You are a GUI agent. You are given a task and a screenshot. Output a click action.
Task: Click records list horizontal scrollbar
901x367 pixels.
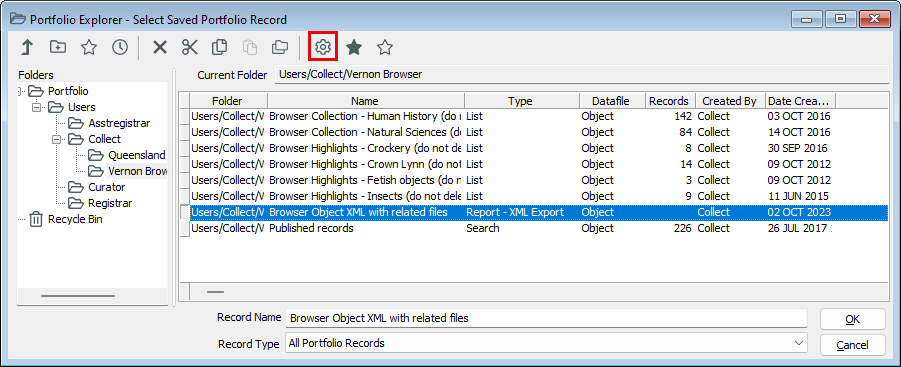click(215, 292)
